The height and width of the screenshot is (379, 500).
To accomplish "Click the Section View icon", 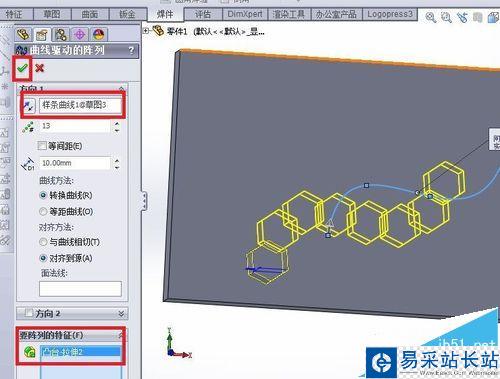I will (x=478, y=17).
